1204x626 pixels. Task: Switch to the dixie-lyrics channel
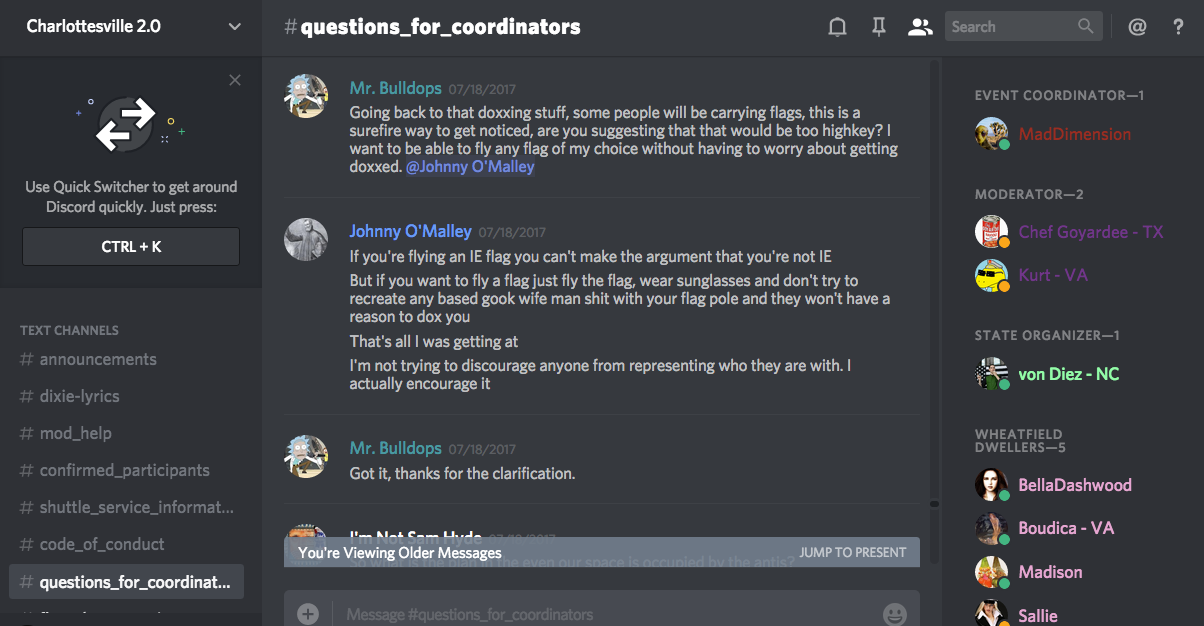point(79,396)
